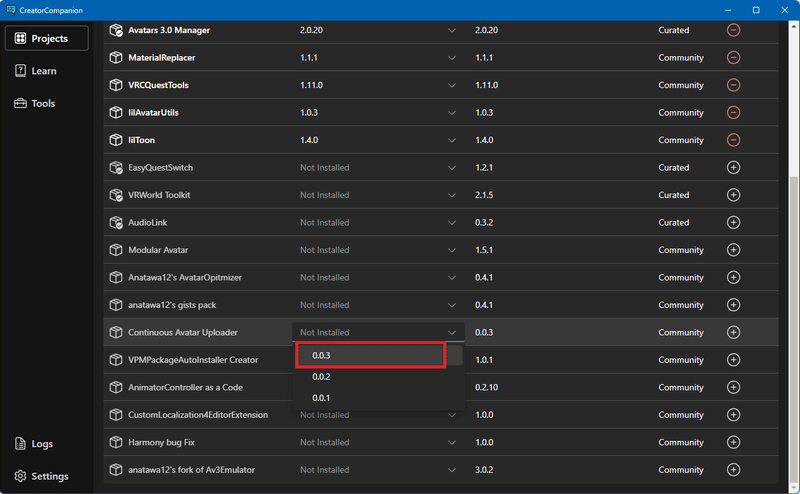Open version dropdown for Avatars 3.0 Manager
The image size is (800, 494).
click(x=452, y=30)
